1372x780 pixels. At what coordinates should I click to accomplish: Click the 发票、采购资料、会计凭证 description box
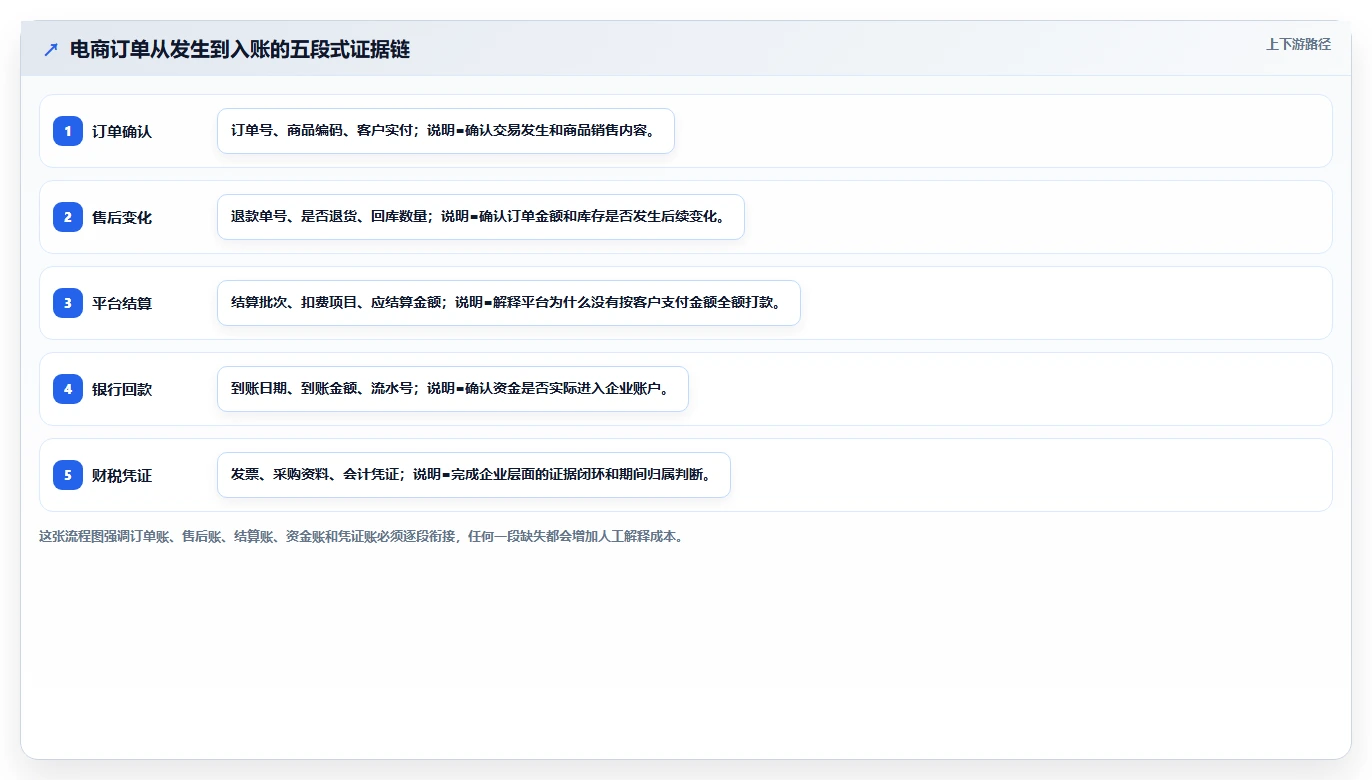(x=474, y=475)
